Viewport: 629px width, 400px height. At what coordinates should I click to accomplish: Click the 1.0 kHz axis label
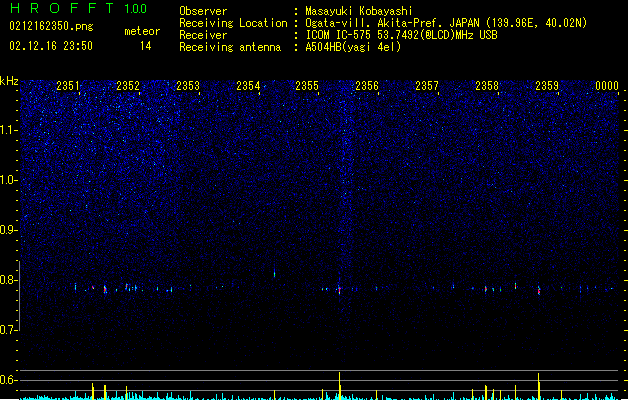click(8, 180)
